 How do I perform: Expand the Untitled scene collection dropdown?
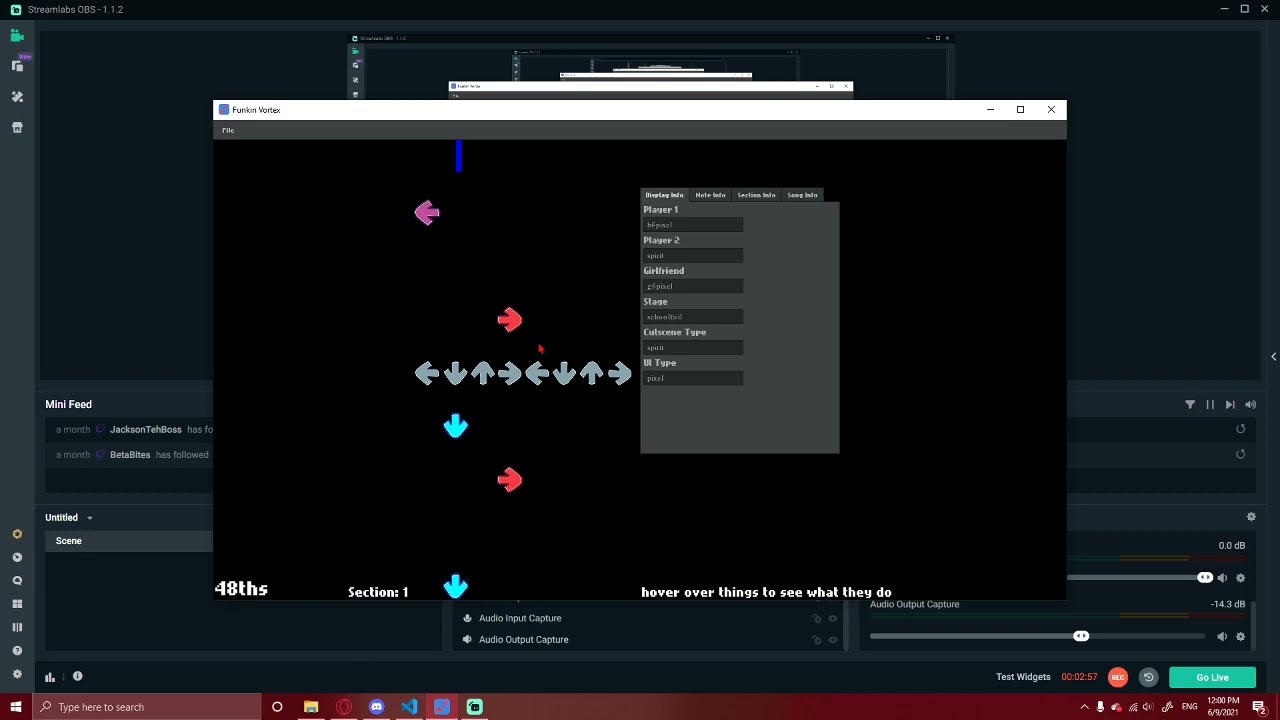click(x=89, y=518)
